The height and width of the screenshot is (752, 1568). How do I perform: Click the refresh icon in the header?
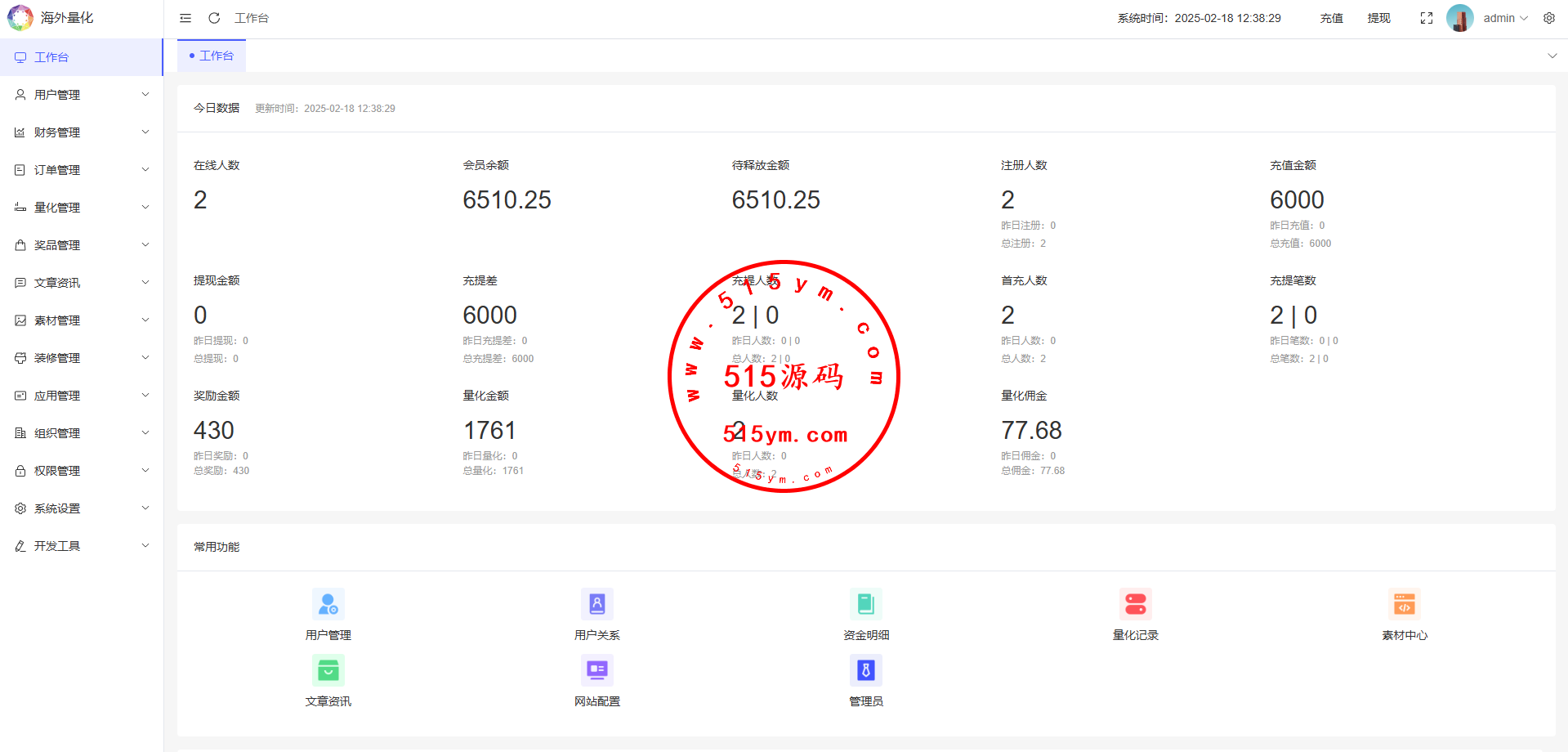pos(214,18)
